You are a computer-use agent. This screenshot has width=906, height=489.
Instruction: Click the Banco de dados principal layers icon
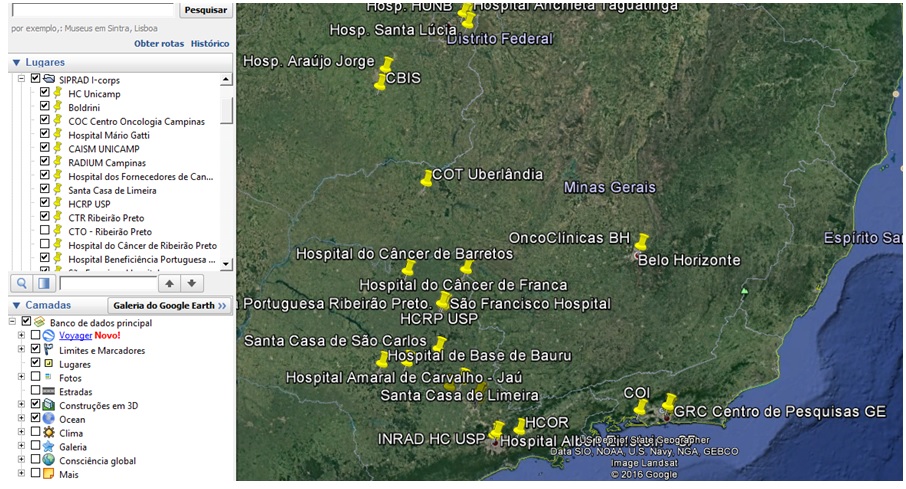39,322
